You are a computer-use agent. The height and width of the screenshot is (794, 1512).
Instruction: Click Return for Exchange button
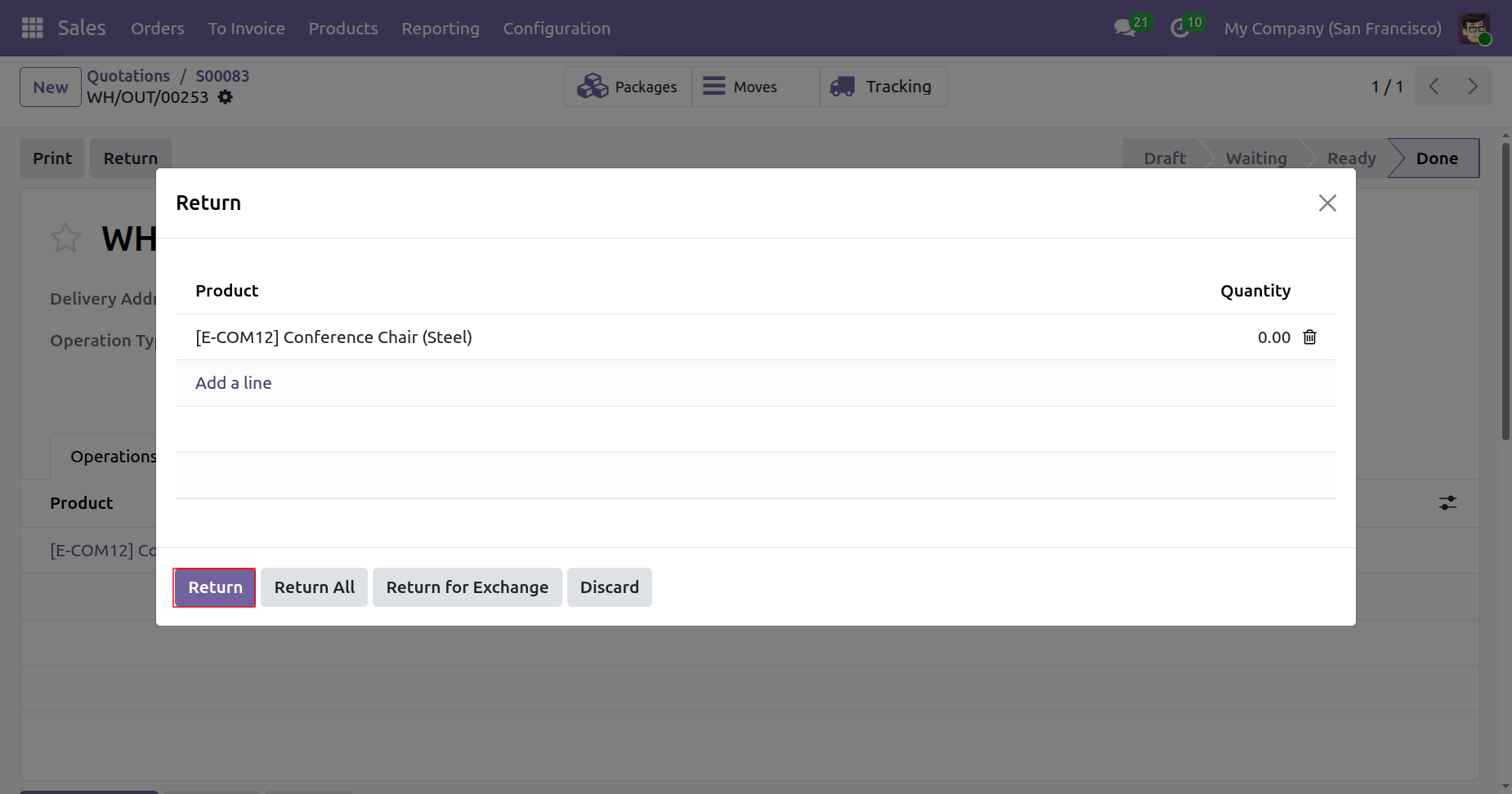point(467,587)
